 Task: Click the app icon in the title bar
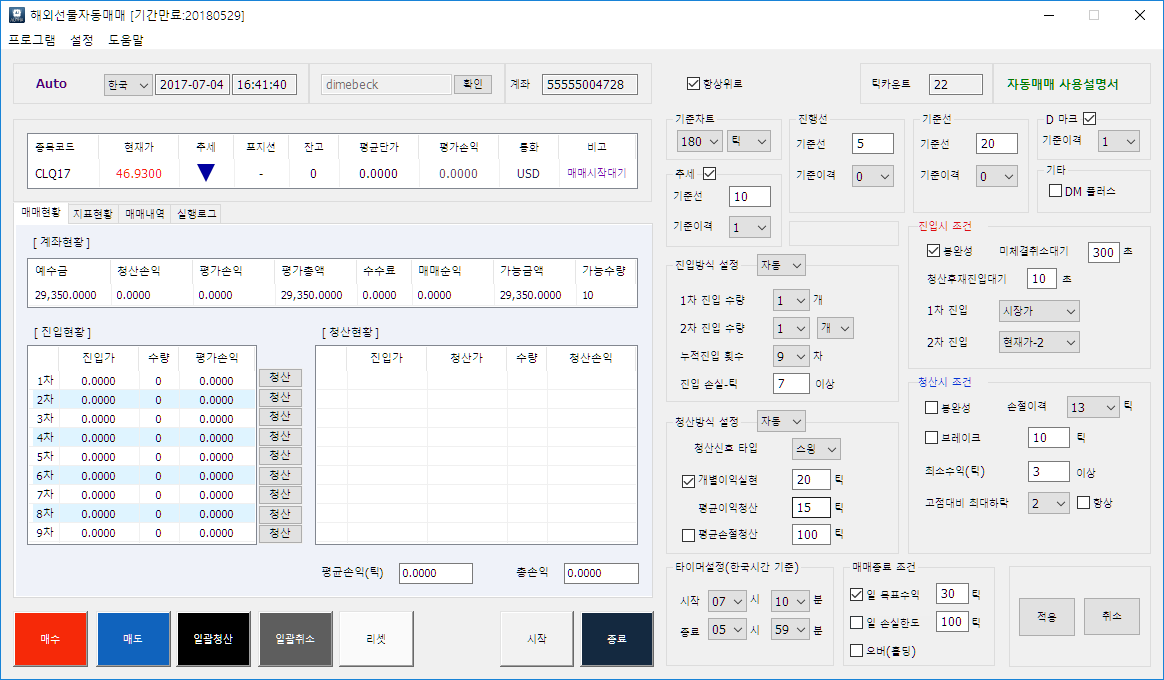pyautogui.click(x=15, y=15)
